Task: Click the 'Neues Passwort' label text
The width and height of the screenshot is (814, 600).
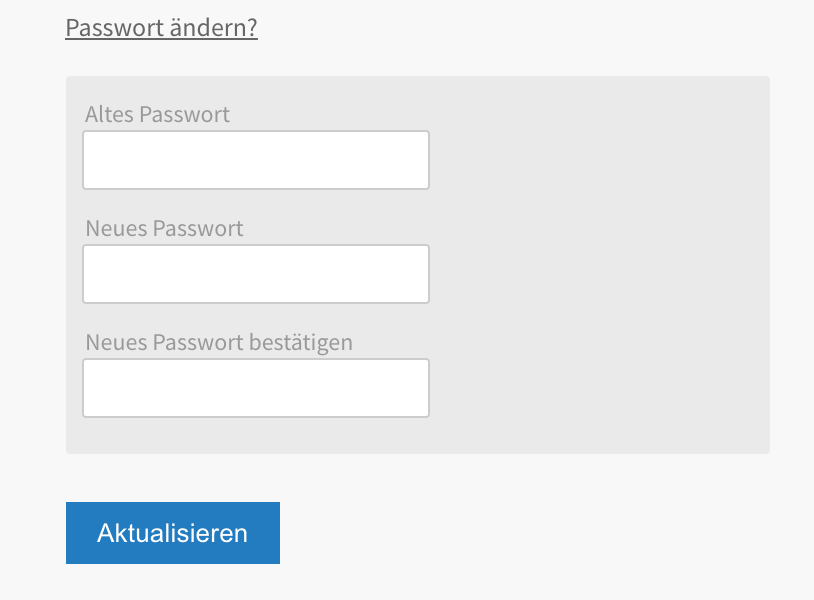Action: point(164,228)
